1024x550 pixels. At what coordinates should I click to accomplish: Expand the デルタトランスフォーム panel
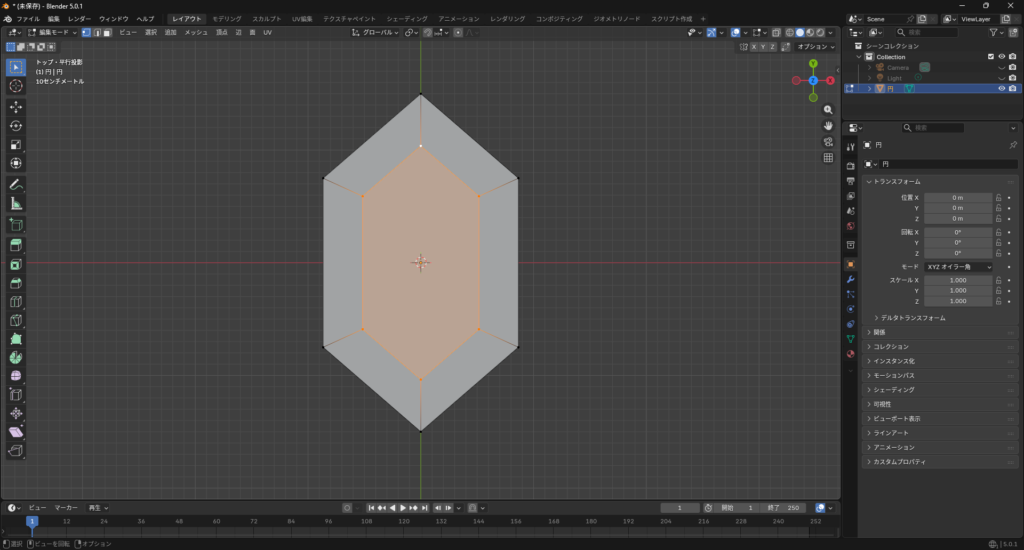[x=910, y=317]
